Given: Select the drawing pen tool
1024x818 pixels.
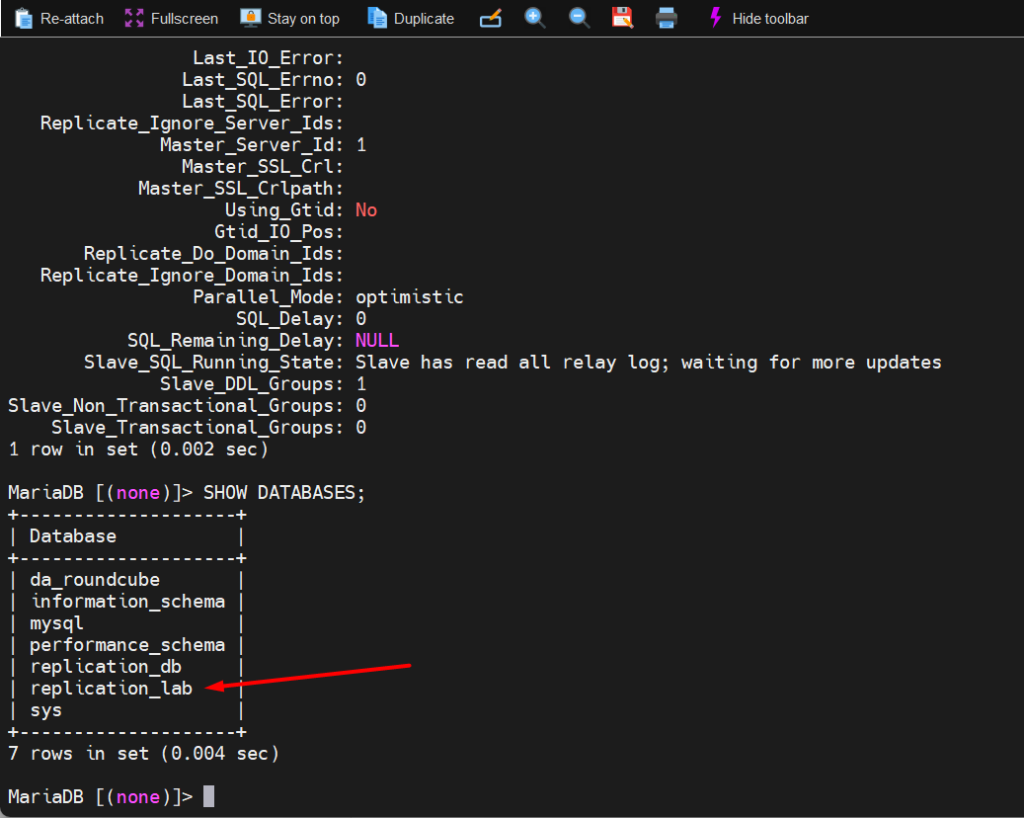Looking at the screenshot, I should coord(490,17).
